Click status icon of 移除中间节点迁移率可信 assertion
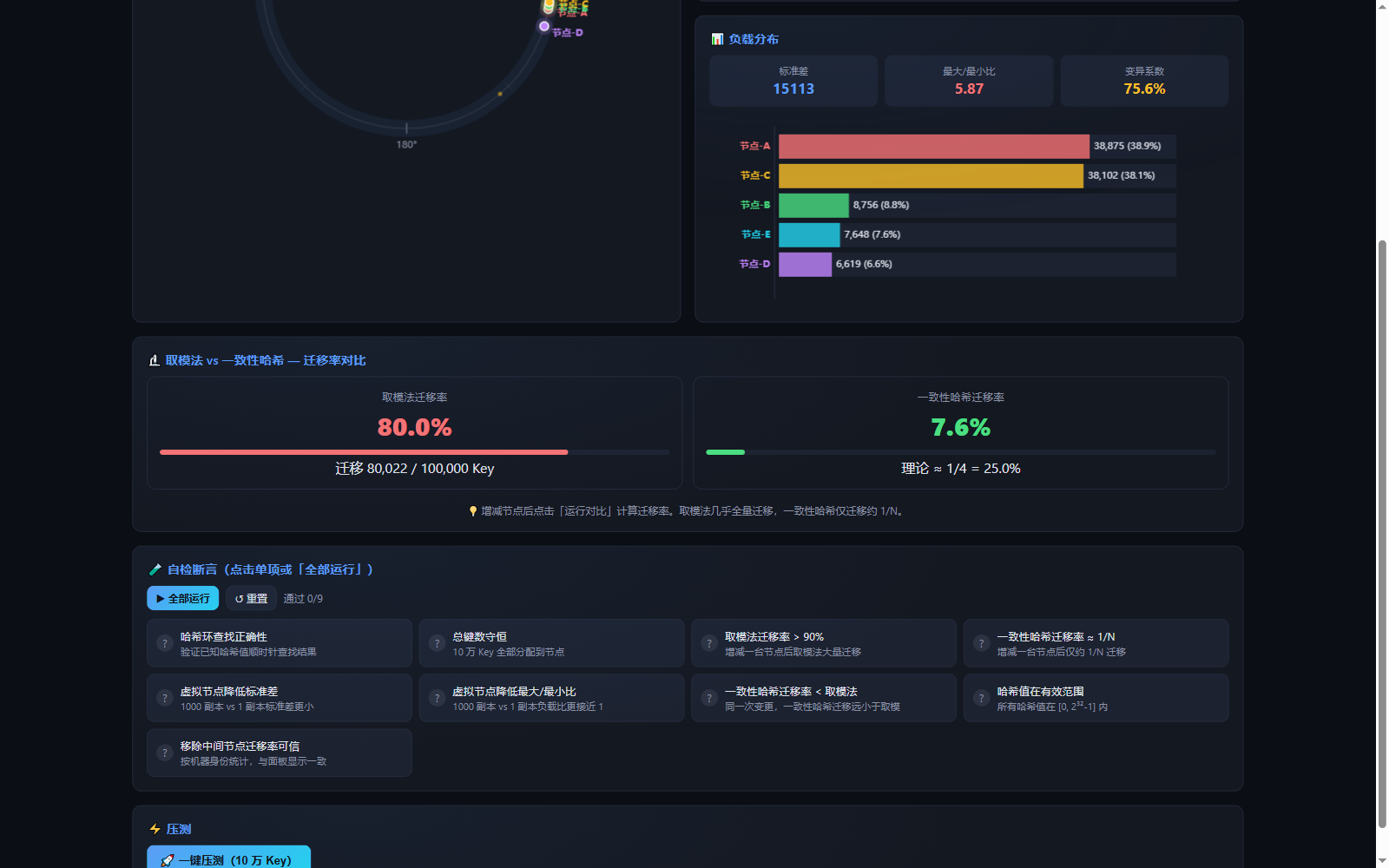 pyautogui.click(x=164, y=753)
